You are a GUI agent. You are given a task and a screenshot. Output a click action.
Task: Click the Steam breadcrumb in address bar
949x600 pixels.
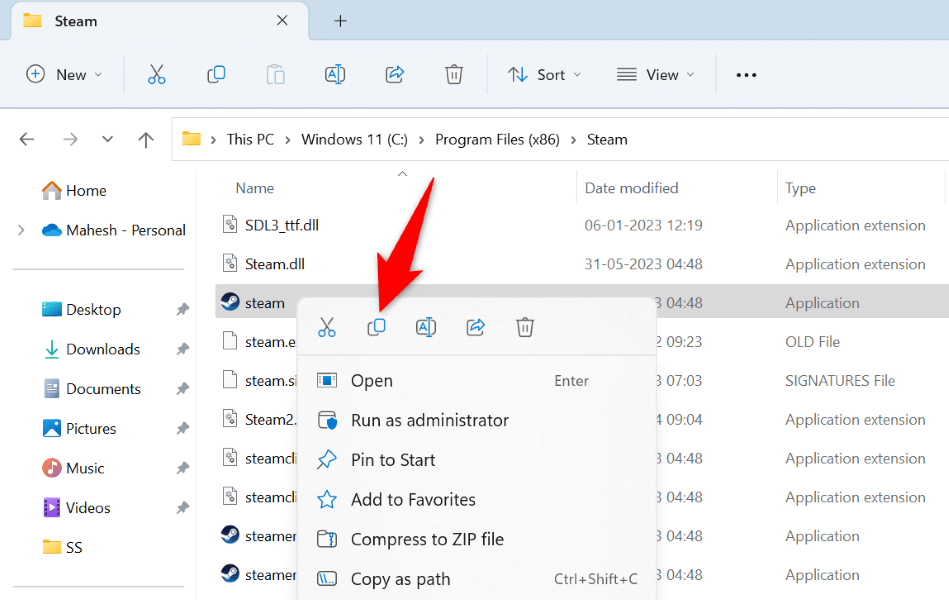(607, 140)
